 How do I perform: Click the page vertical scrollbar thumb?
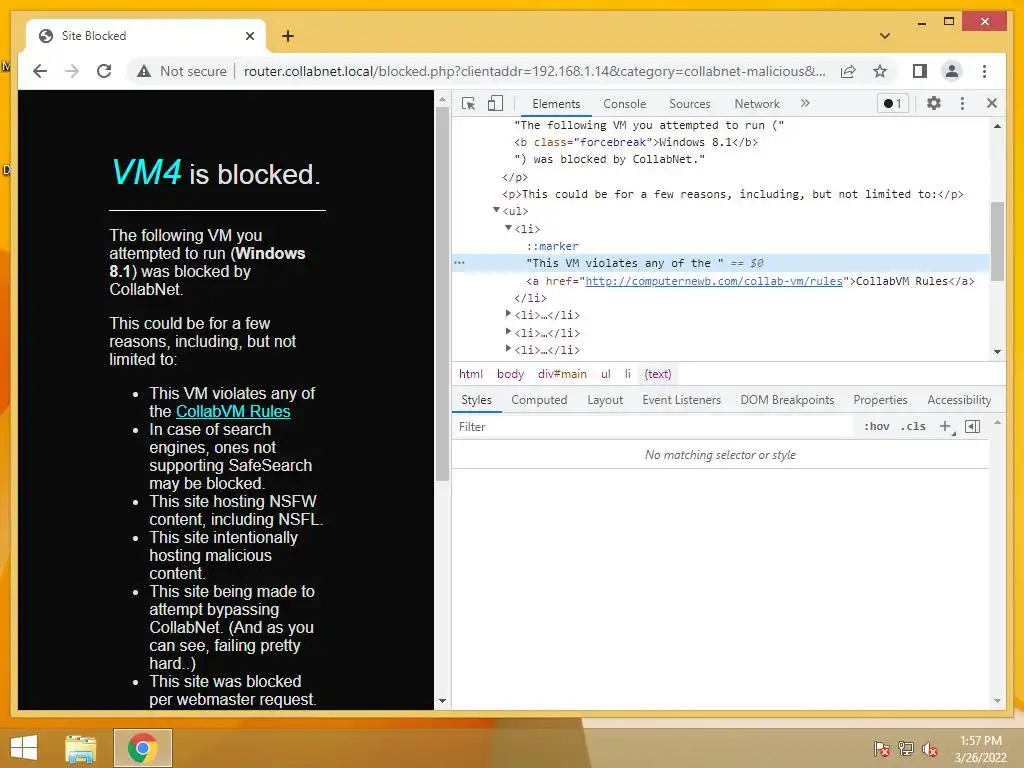point(442,294)
